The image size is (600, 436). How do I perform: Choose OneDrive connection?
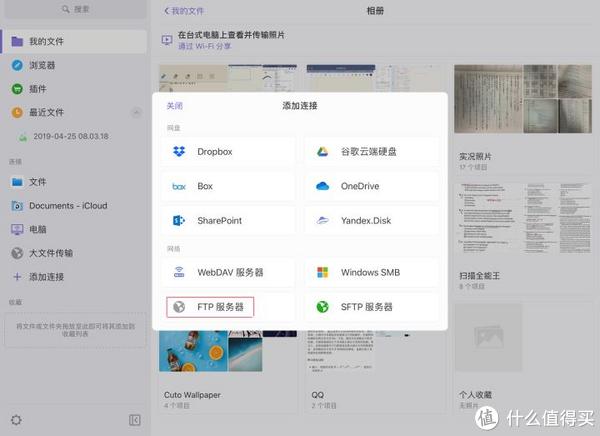point(372,186)
